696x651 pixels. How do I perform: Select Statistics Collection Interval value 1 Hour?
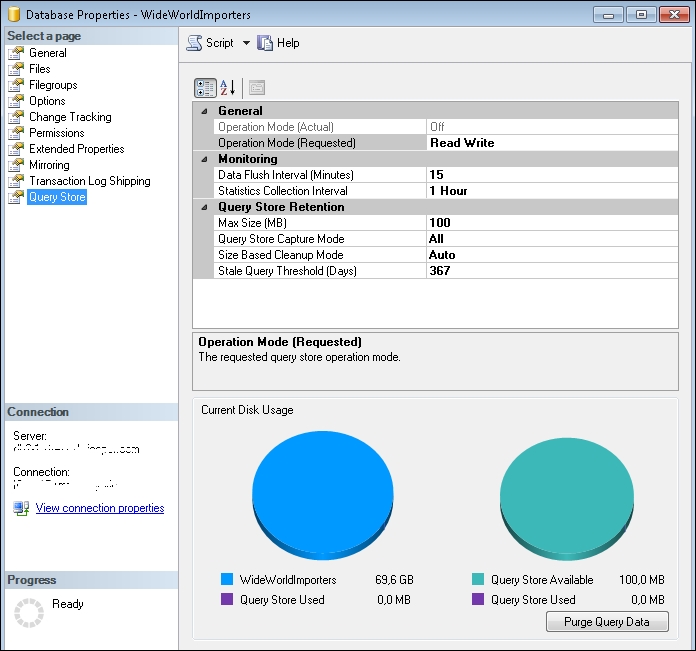[552, 191]
